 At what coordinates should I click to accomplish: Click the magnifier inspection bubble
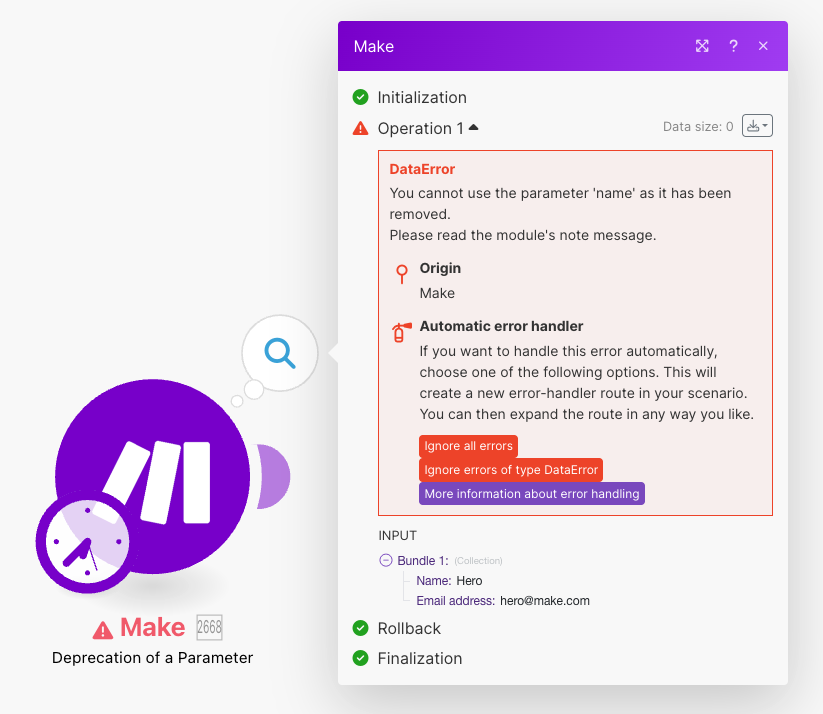280,353
